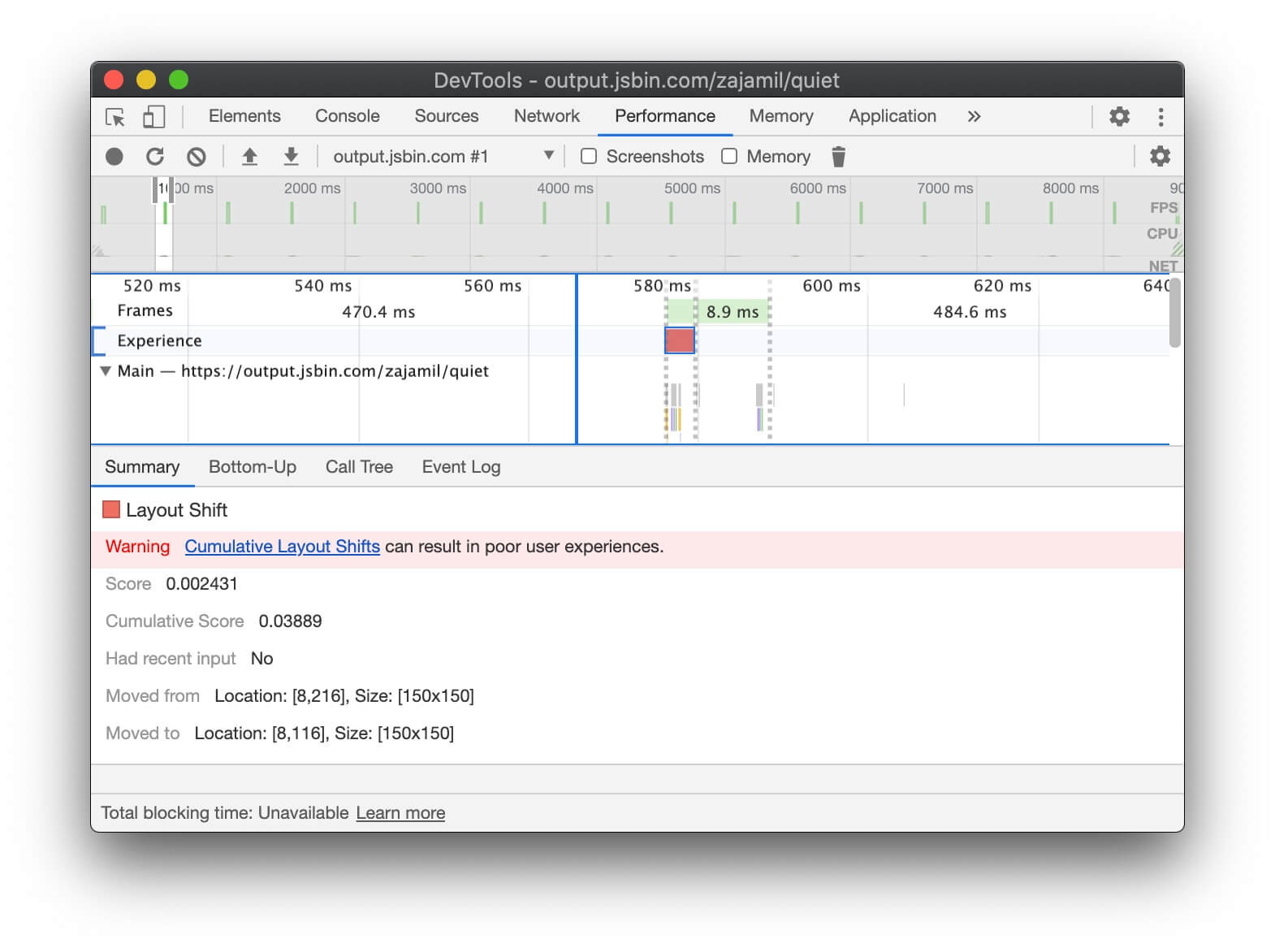Click the inspect element picker icon
The height and width of the screenshot is (952, 1275).
[115, 117]
